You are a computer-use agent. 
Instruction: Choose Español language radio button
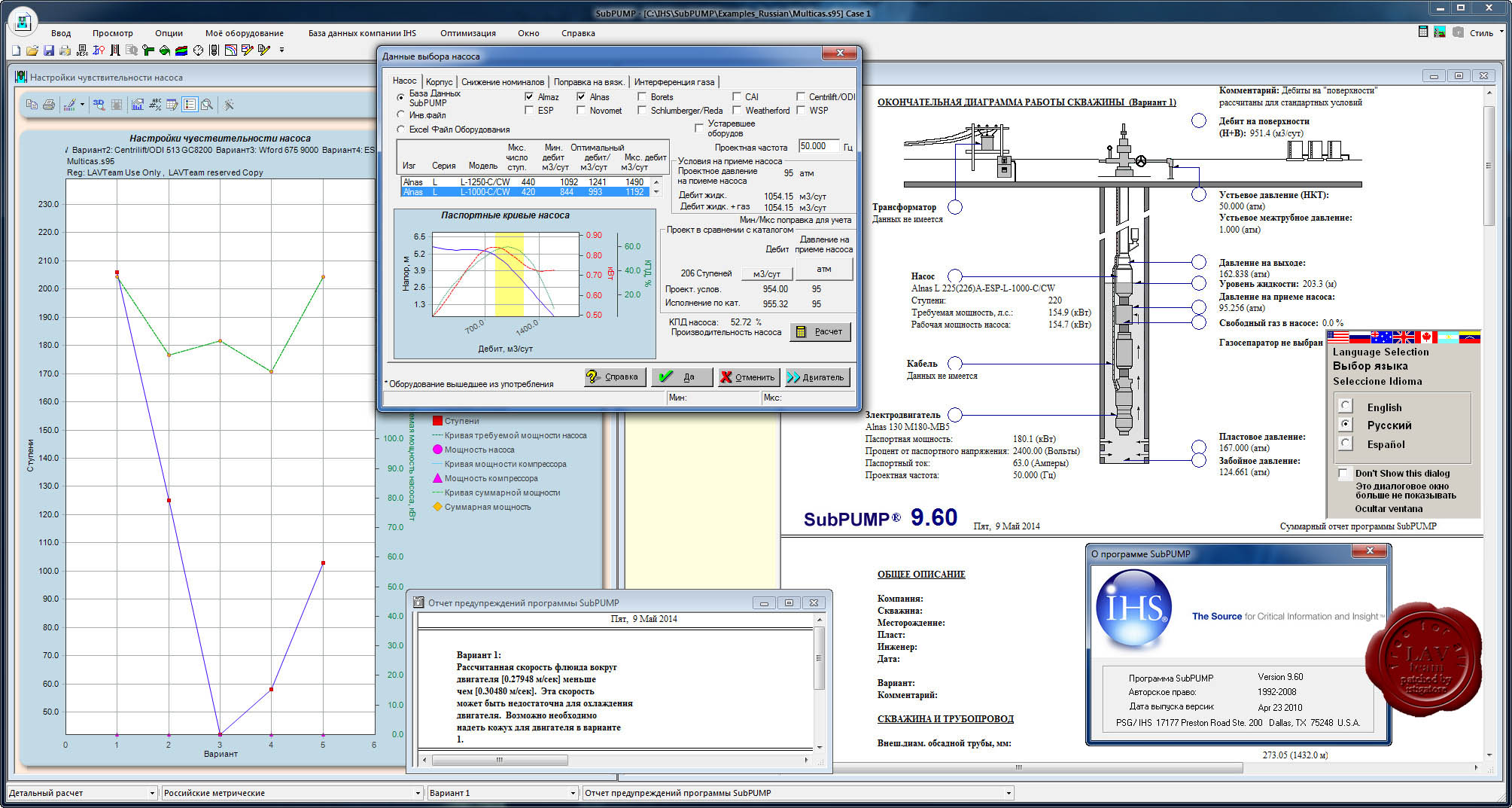[x=1346, y=443]
